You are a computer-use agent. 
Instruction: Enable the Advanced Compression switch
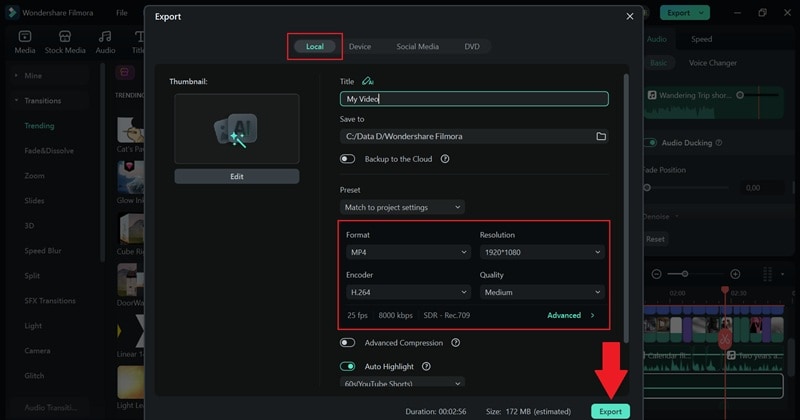pyautogui.click(x=347, y=343)
